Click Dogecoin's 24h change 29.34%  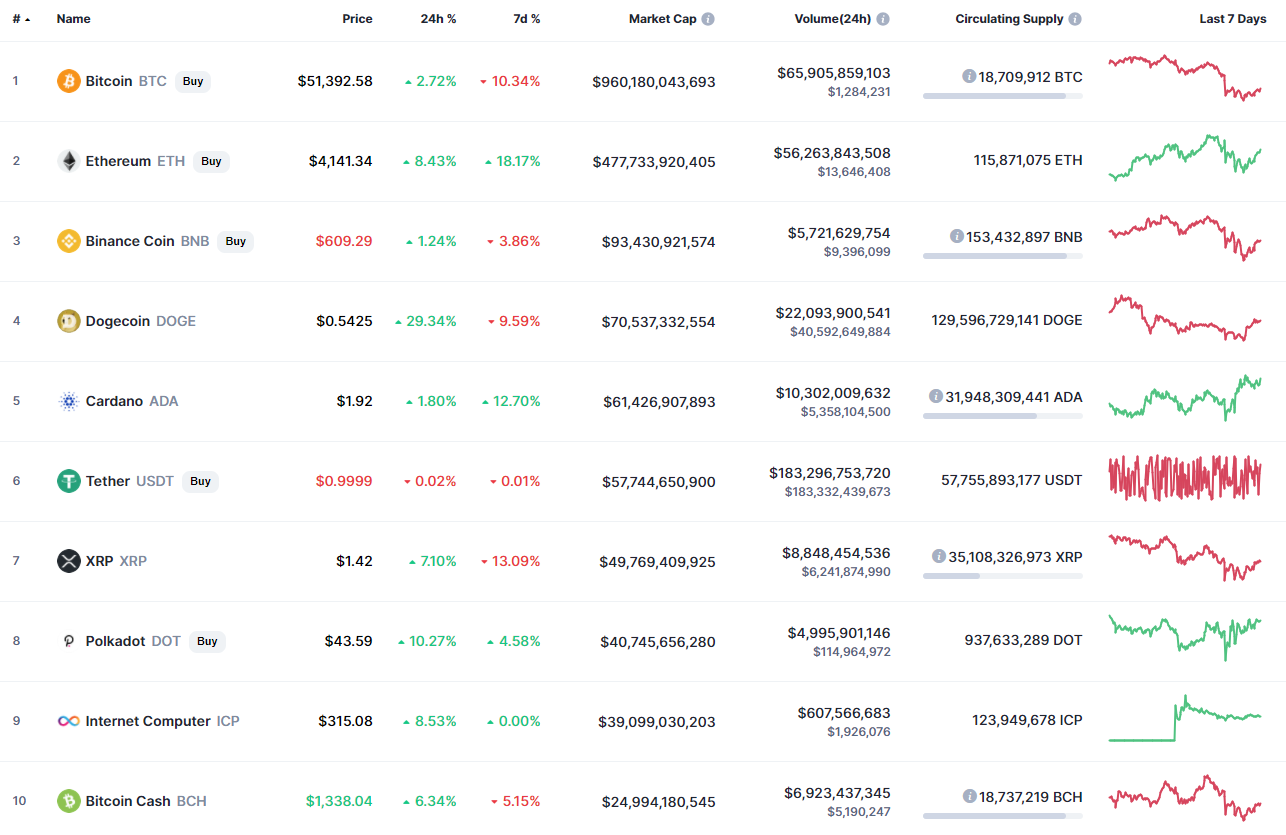click(x=426, y=321)
